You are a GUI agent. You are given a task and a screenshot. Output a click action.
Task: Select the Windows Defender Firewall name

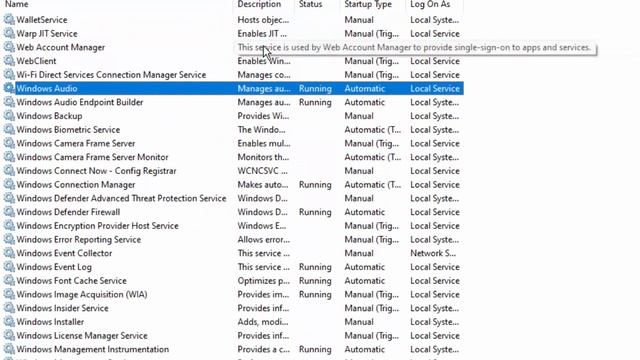[x=68, y=212]
